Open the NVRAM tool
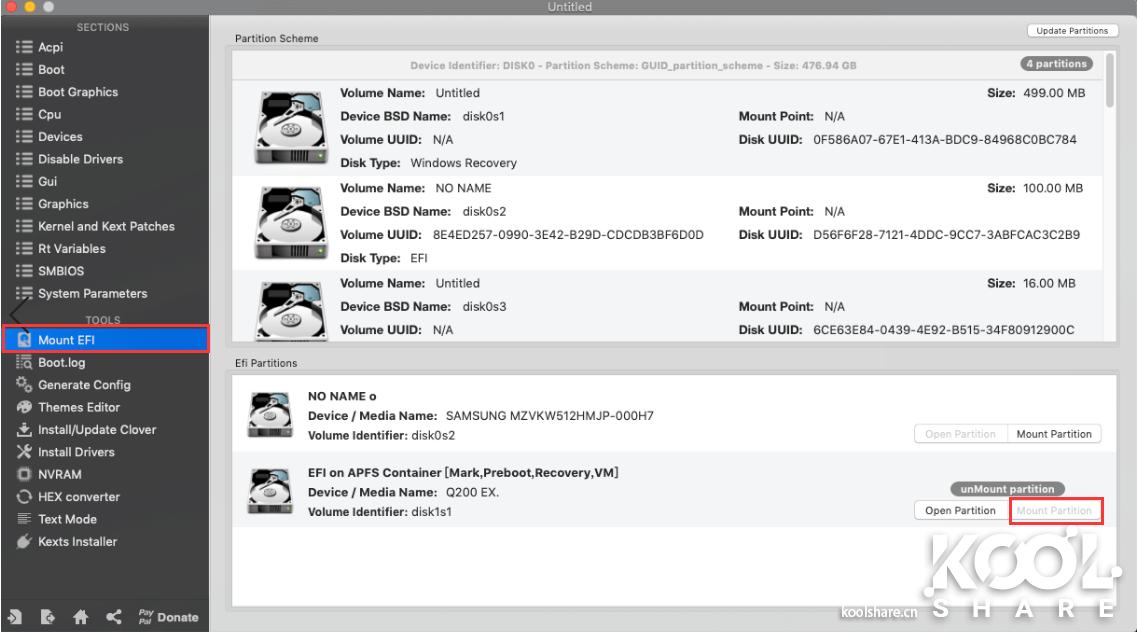1138x632 pixels. click(x=59, y=475)
